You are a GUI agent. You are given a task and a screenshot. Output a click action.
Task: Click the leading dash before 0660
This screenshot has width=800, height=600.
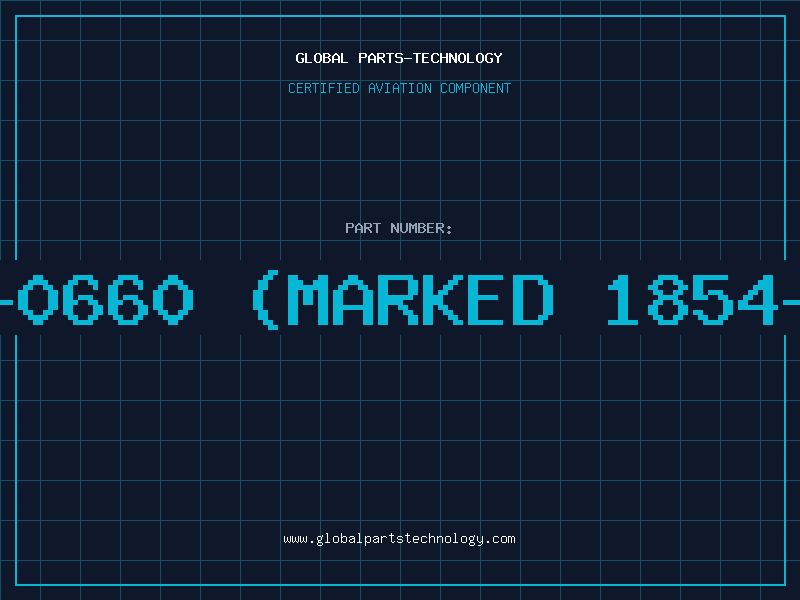(x=7, y=303)
